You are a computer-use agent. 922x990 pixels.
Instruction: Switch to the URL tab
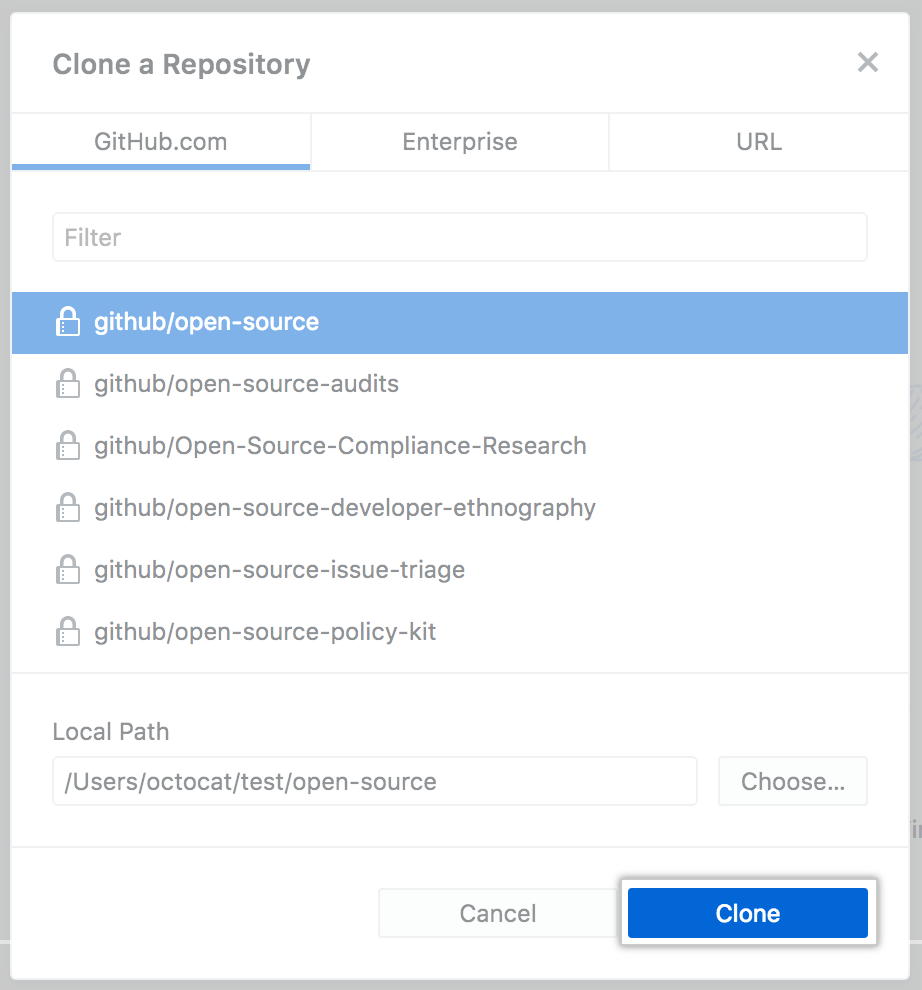(758, 142)
